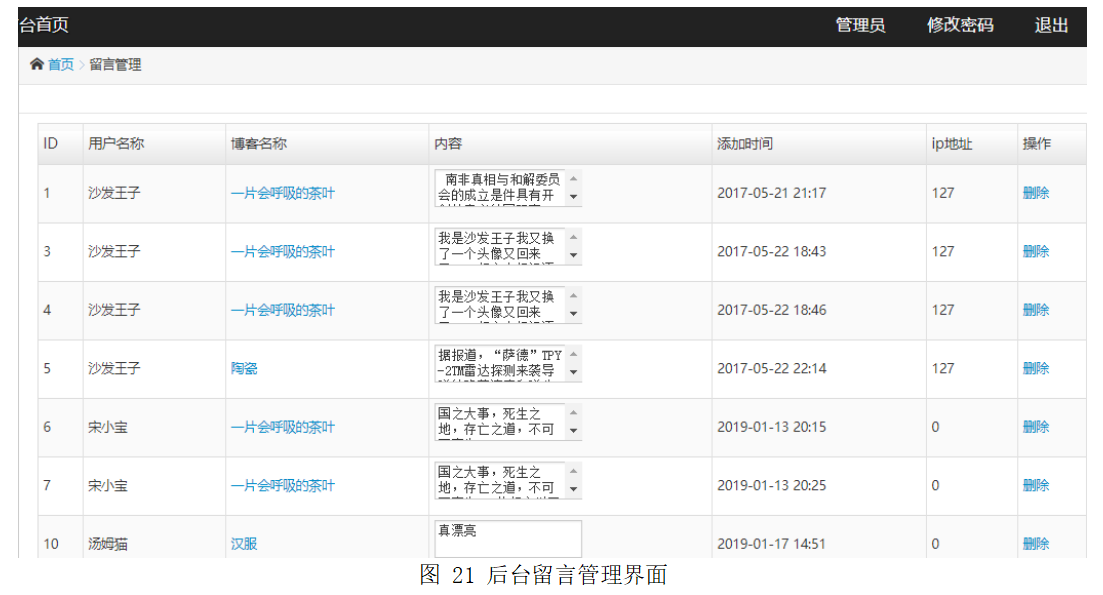The image size is (1103, 595).
Task: Click the home icon in breadcrumb
Action: click(37, 65)
